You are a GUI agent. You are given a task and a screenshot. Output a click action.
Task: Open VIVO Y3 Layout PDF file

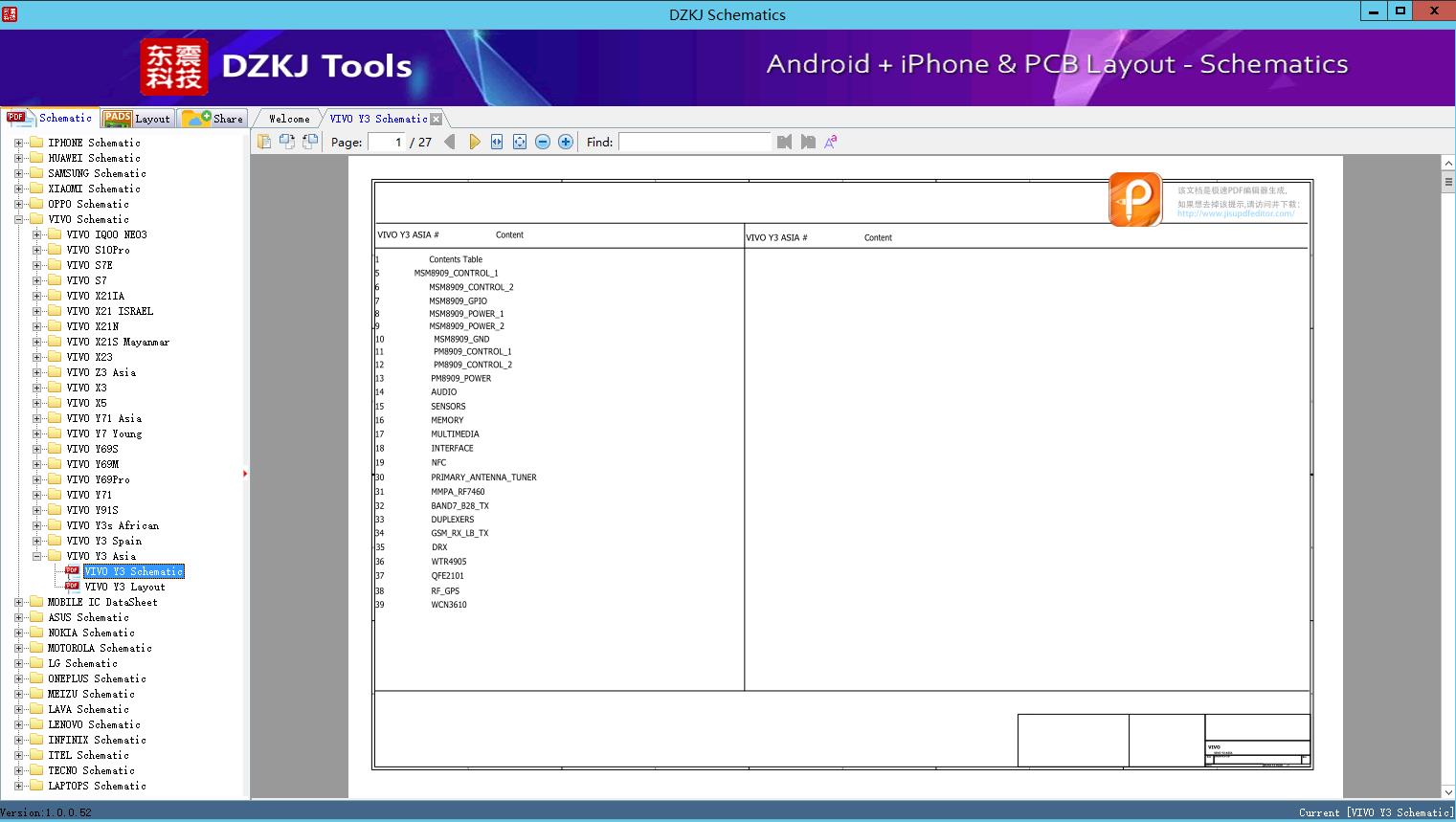coord(124,587)
